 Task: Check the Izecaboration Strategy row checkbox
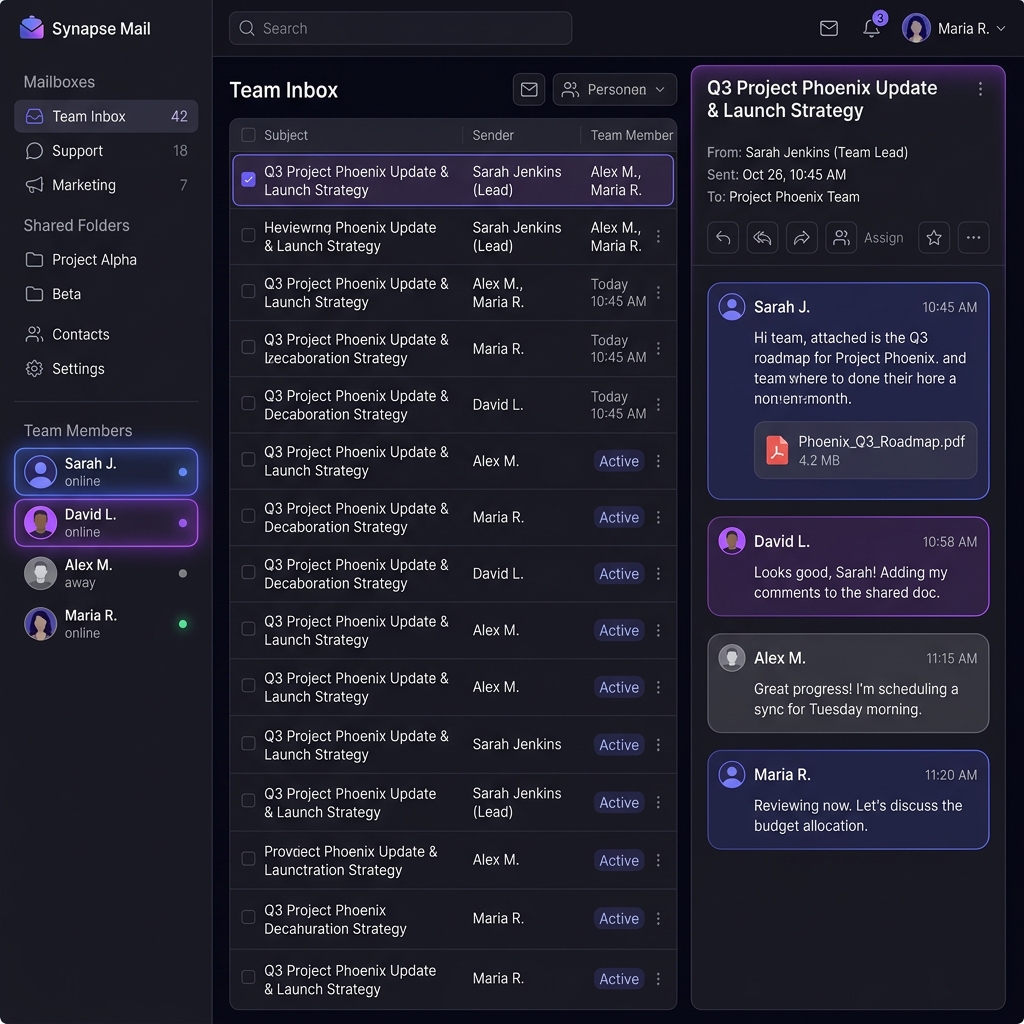[x=248, y=347]
